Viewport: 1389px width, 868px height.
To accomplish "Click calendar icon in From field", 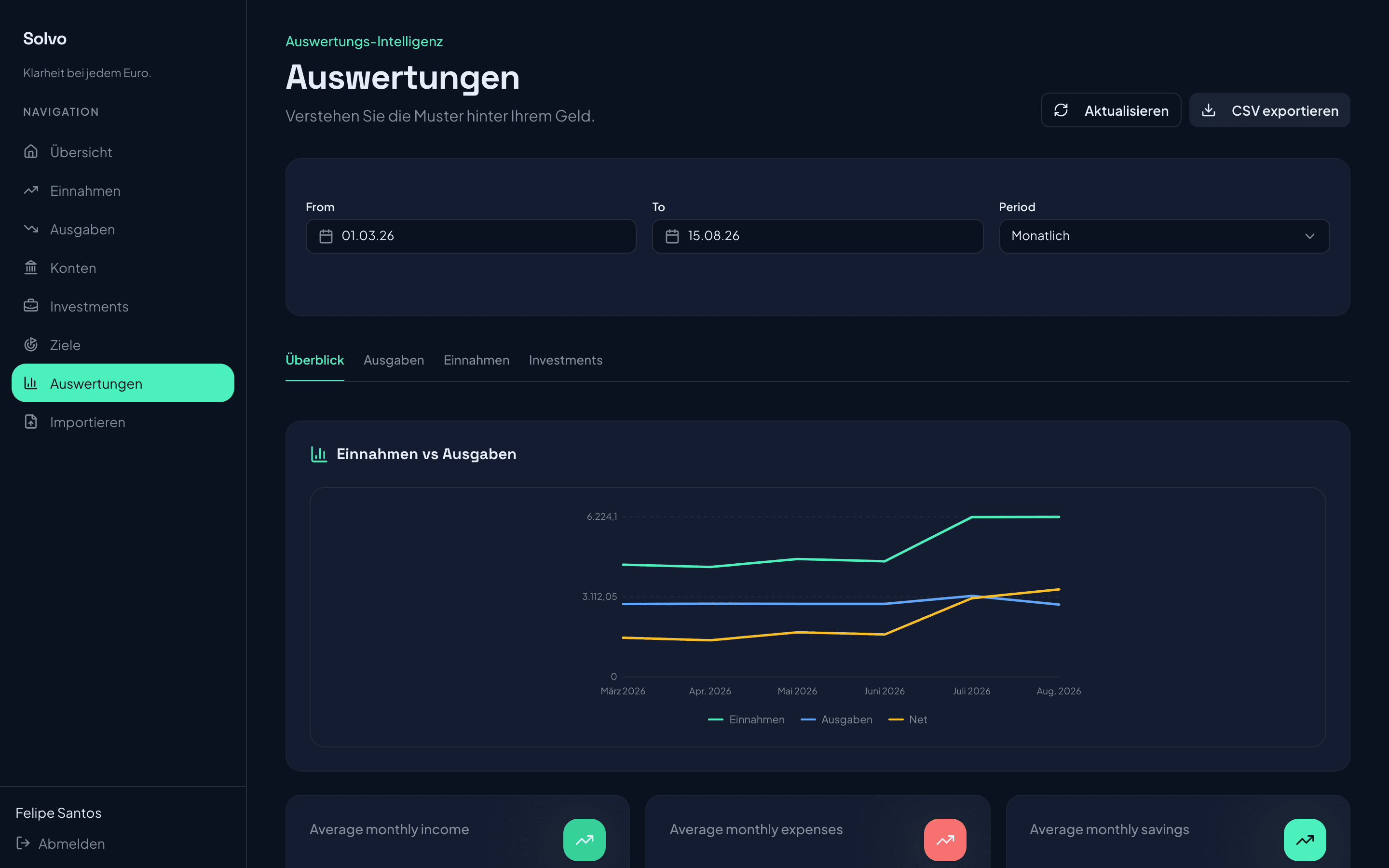I will [x=326, y=236].
